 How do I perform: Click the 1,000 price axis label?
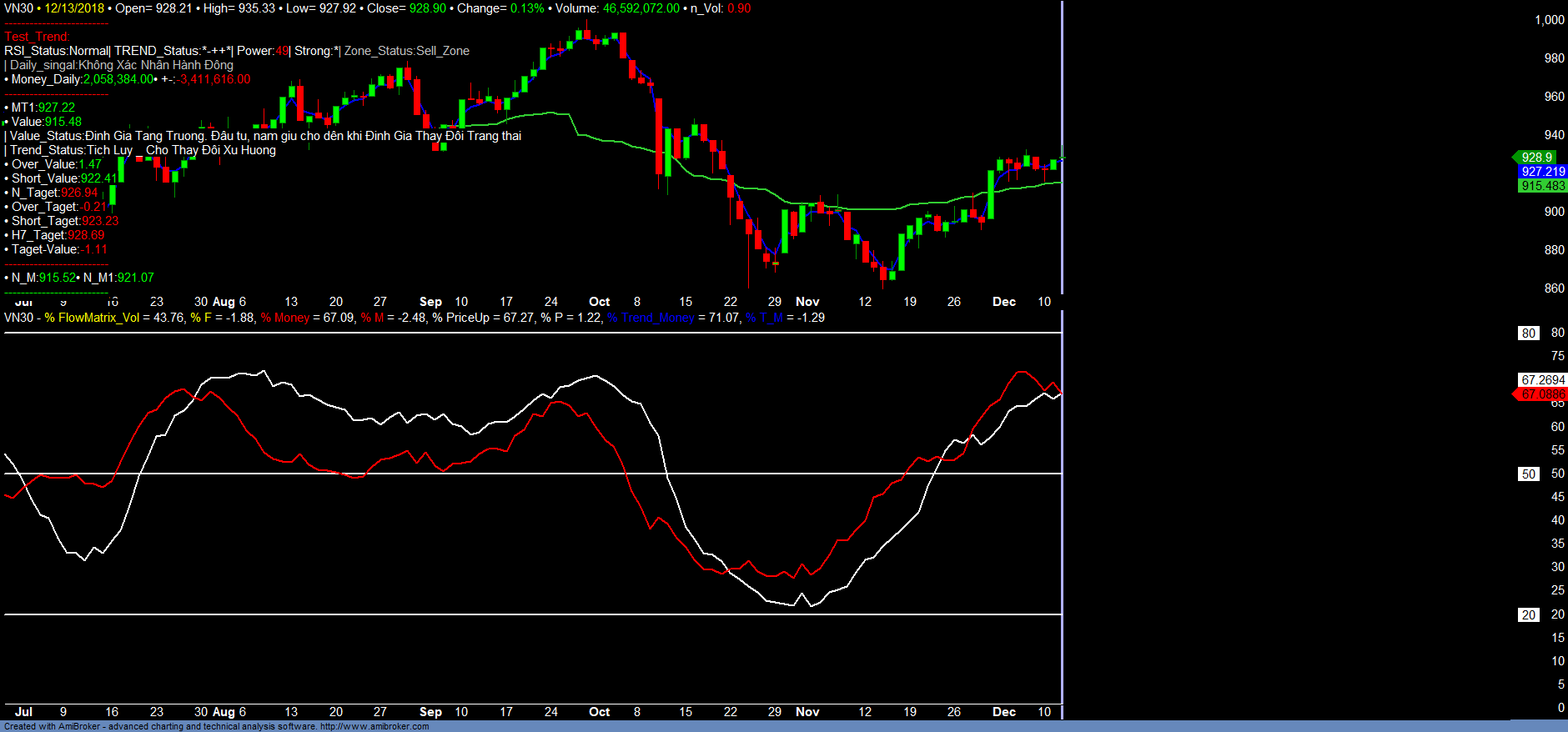[1549, 20]
